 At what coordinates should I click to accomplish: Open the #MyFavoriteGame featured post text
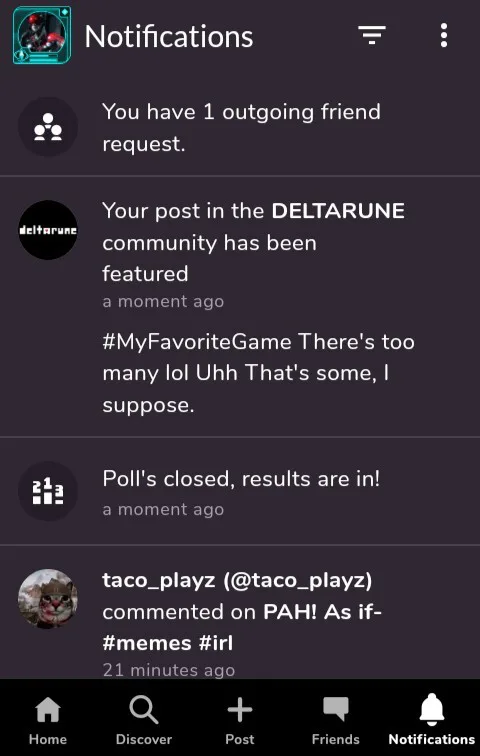(258, 374)
